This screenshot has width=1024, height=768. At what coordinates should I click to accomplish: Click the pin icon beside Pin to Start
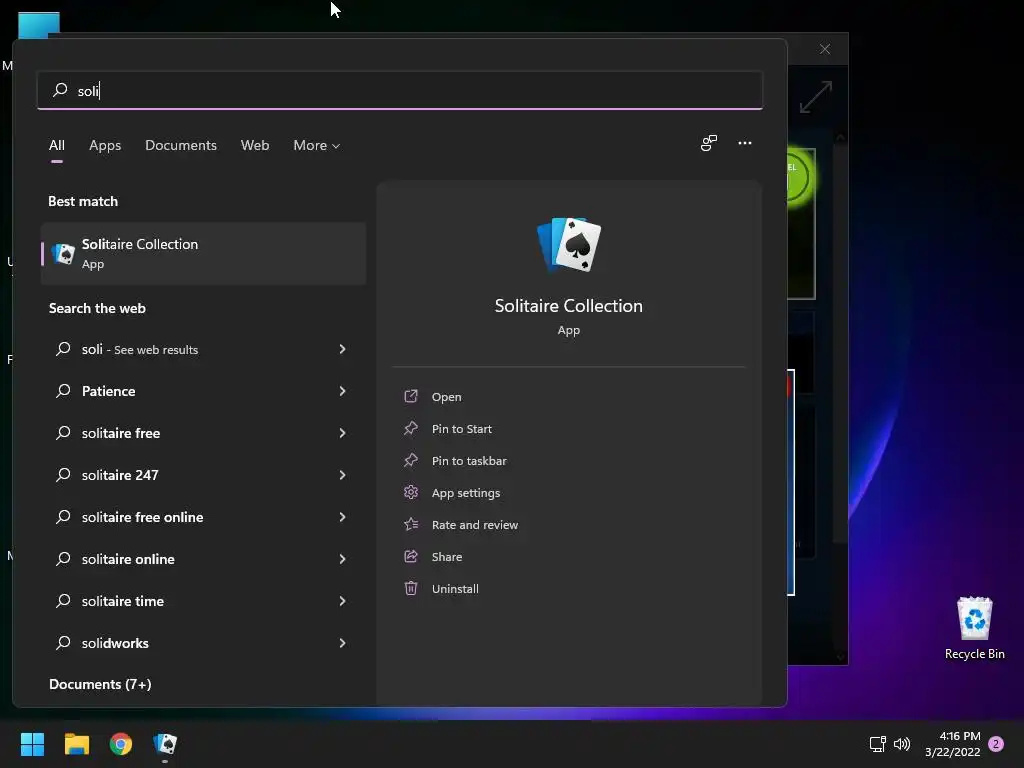[411, 428]
